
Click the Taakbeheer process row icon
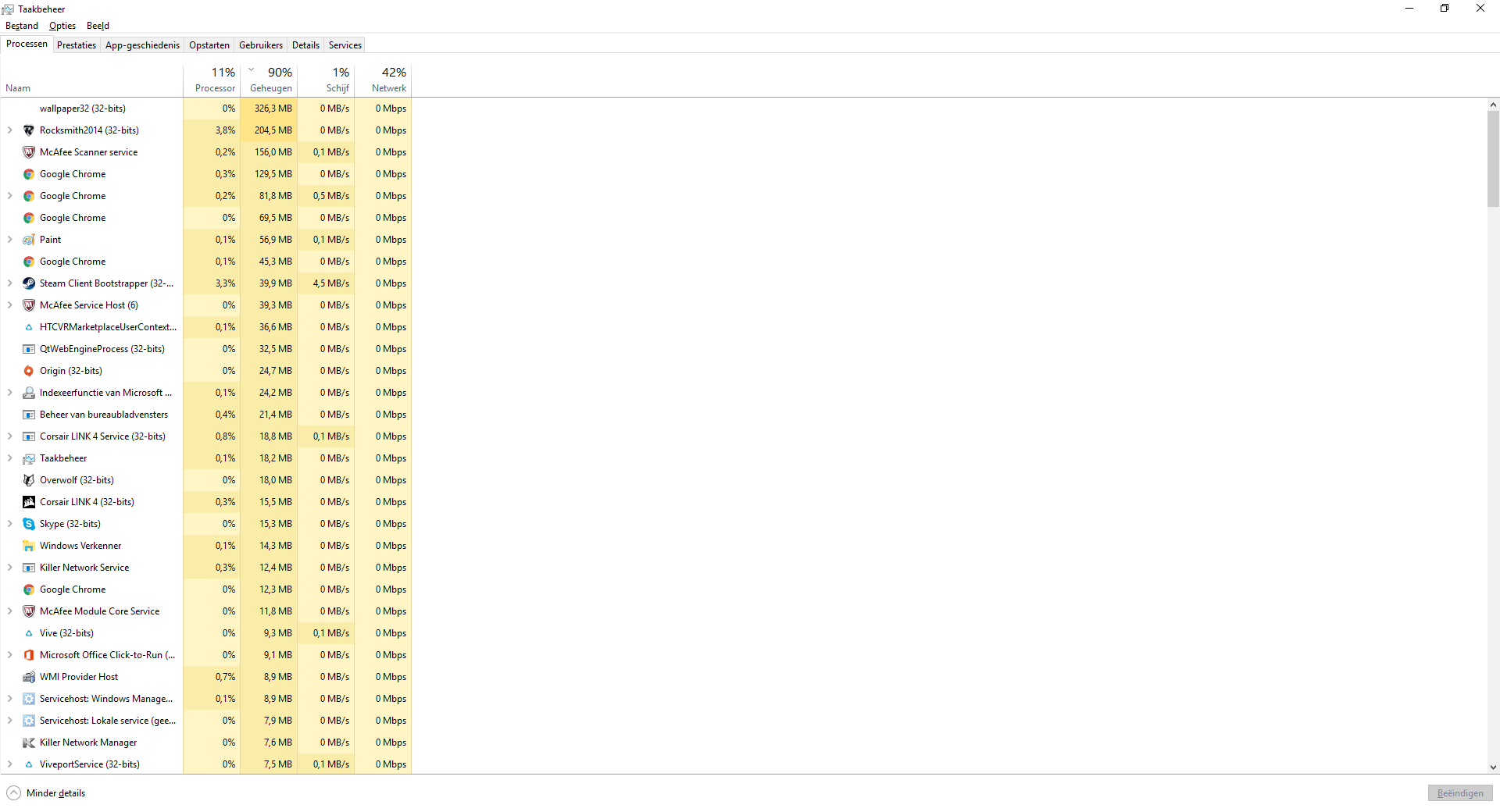29,458
